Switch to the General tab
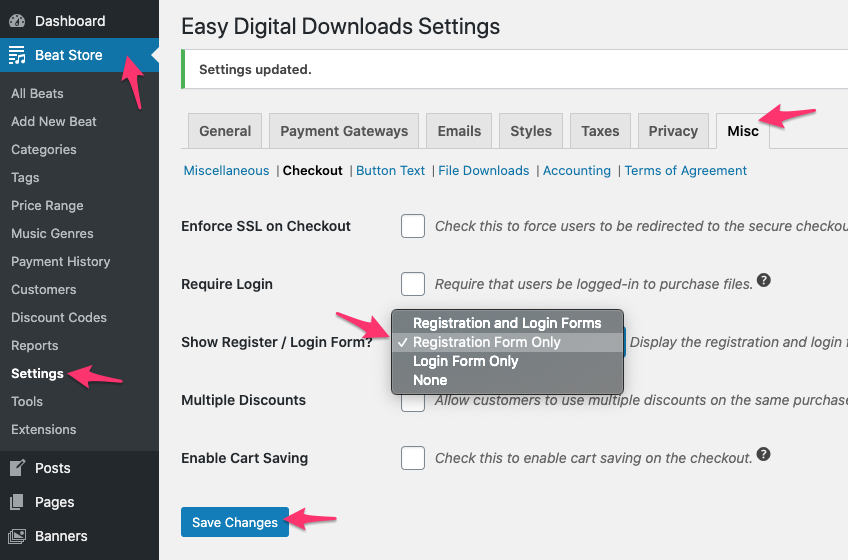 (225, 131)
